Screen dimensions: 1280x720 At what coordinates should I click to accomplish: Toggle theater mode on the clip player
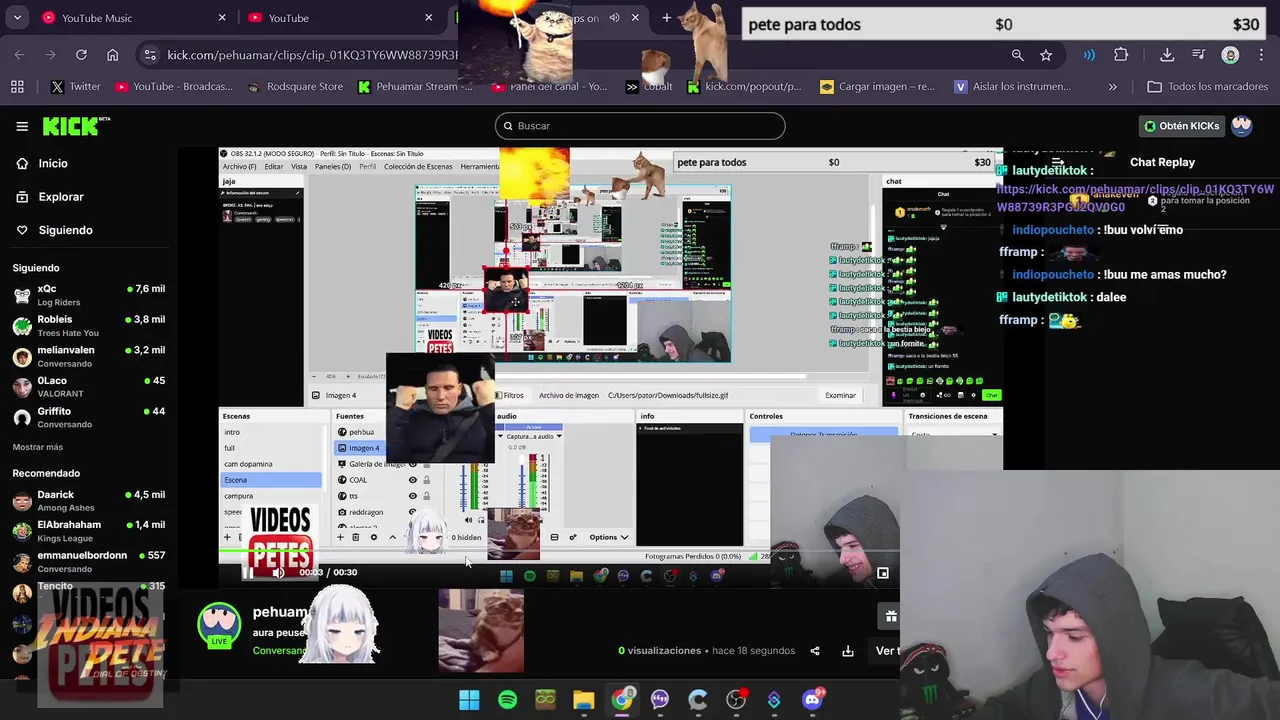pyautogui.click(x=883, y=573)
